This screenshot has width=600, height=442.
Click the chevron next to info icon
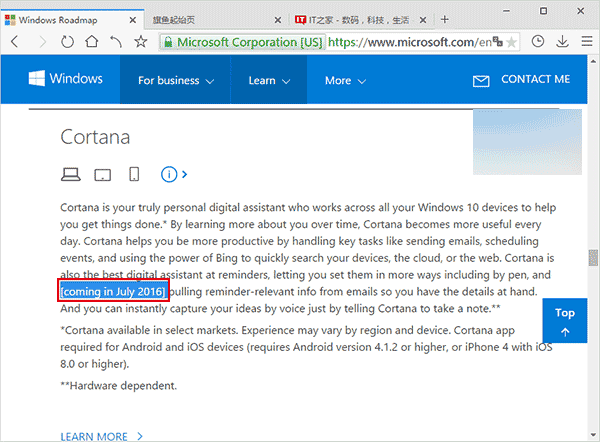[x=184, y=175]
